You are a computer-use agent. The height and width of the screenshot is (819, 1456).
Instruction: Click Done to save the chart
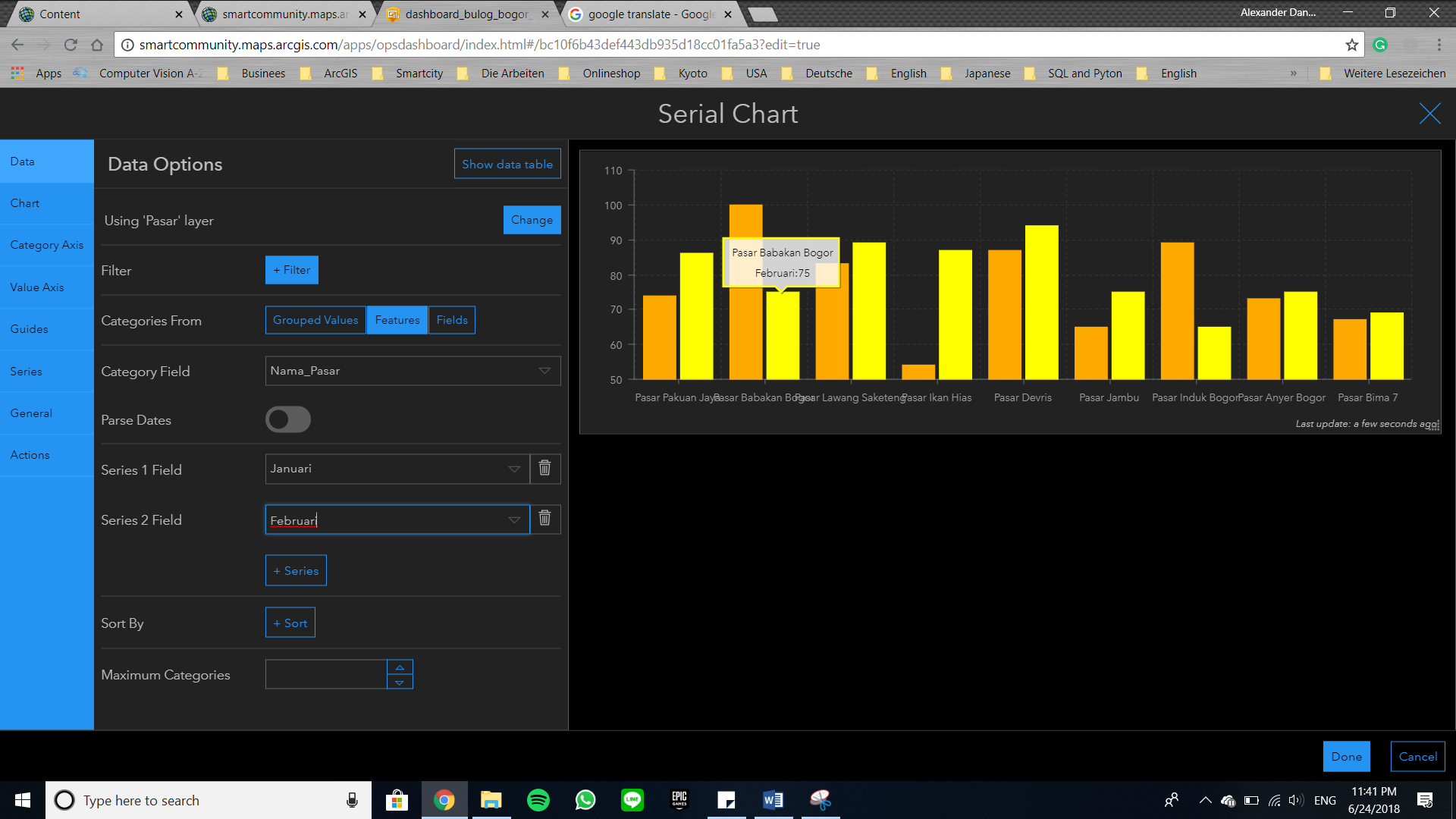pyautogui.click(x=1346, y=756)
